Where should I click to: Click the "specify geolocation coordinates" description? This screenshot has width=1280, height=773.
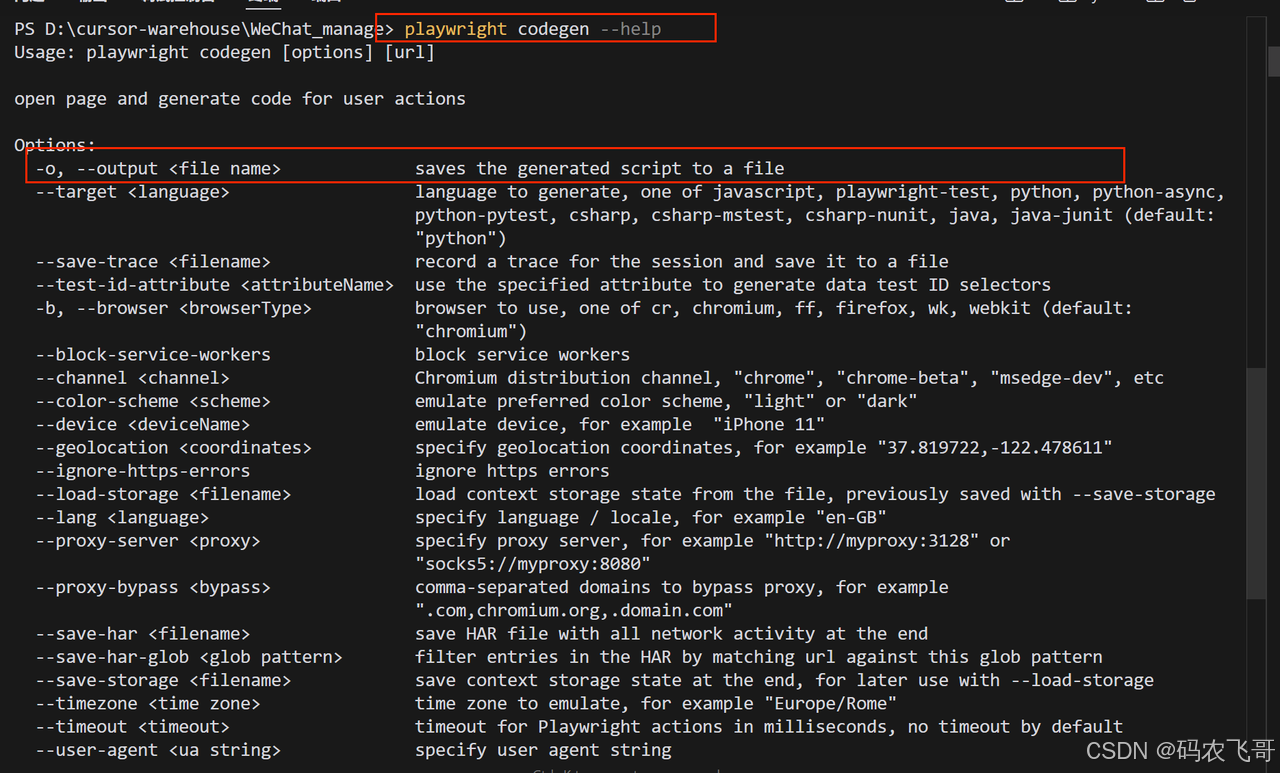[x=764, y=448]
